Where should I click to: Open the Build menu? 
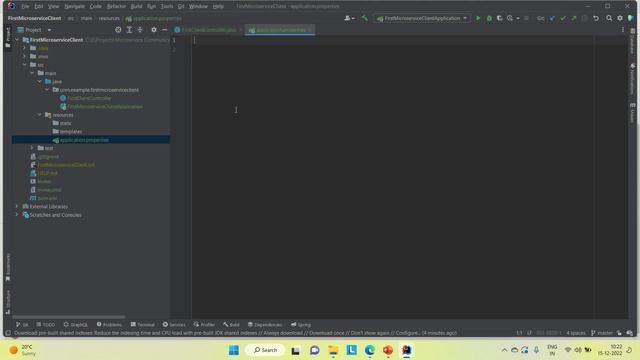click(136, 6)
